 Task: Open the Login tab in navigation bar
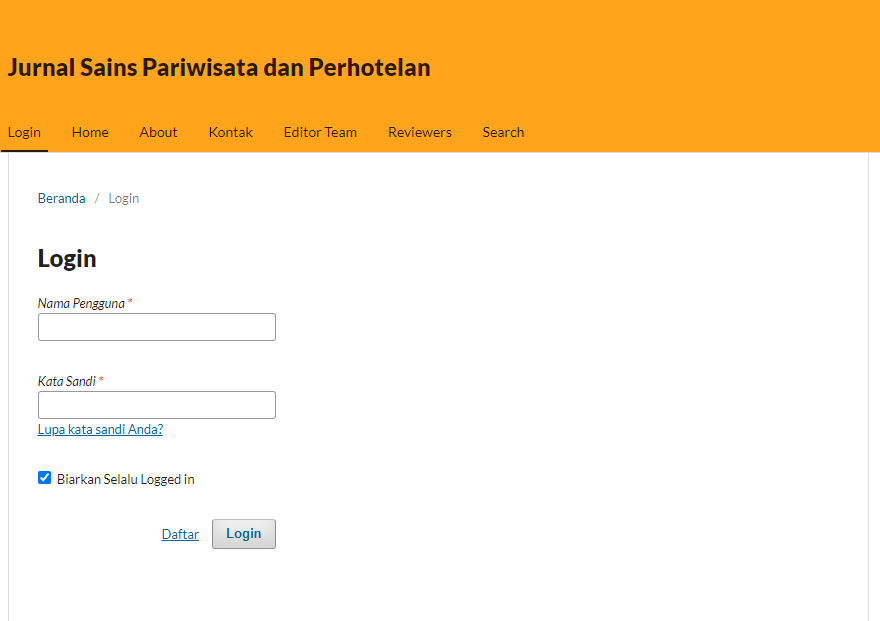24,132
